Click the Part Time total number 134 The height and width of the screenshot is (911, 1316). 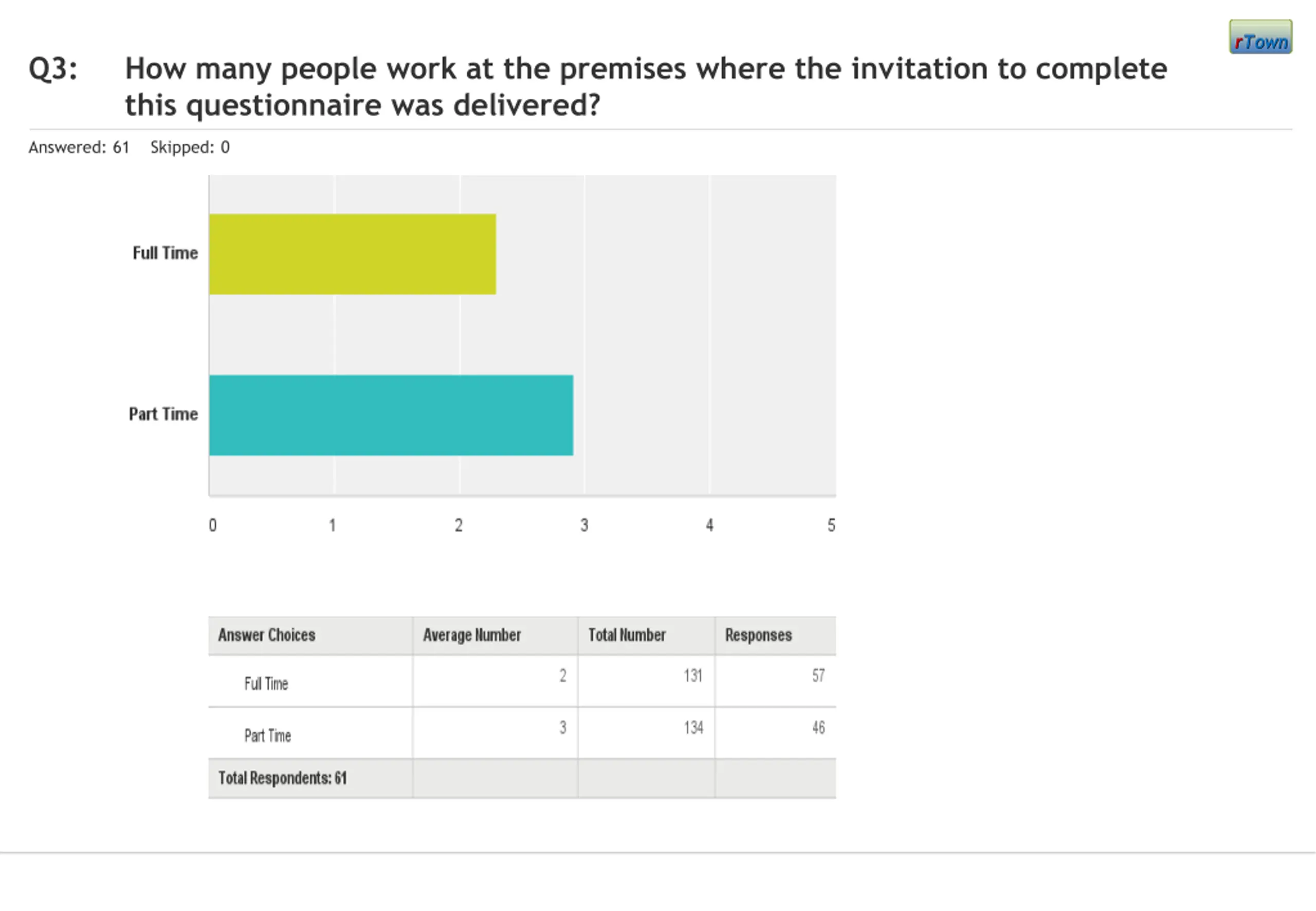693,728
